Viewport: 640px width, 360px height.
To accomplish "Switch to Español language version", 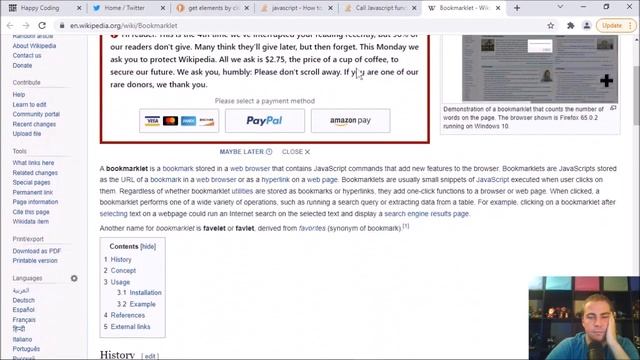I will pos(23,310).
